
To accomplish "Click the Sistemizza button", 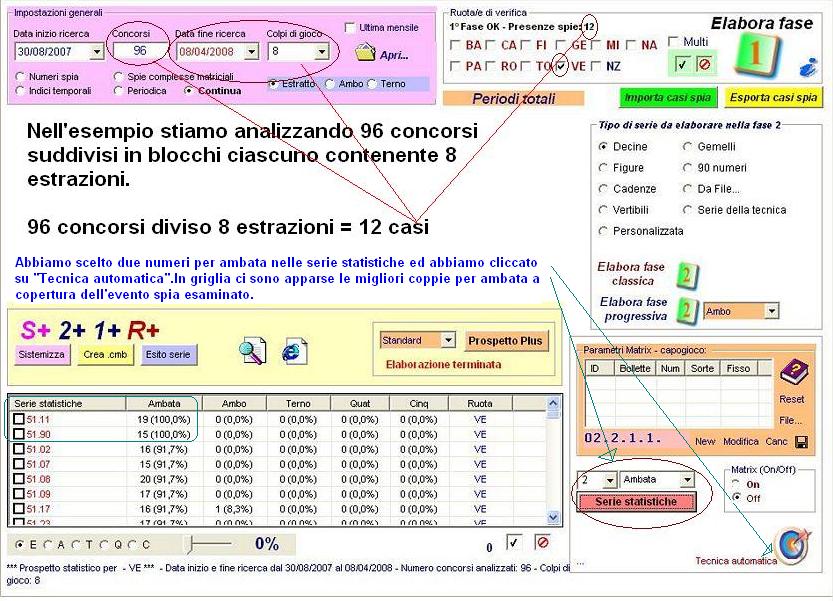I will 41,355.
